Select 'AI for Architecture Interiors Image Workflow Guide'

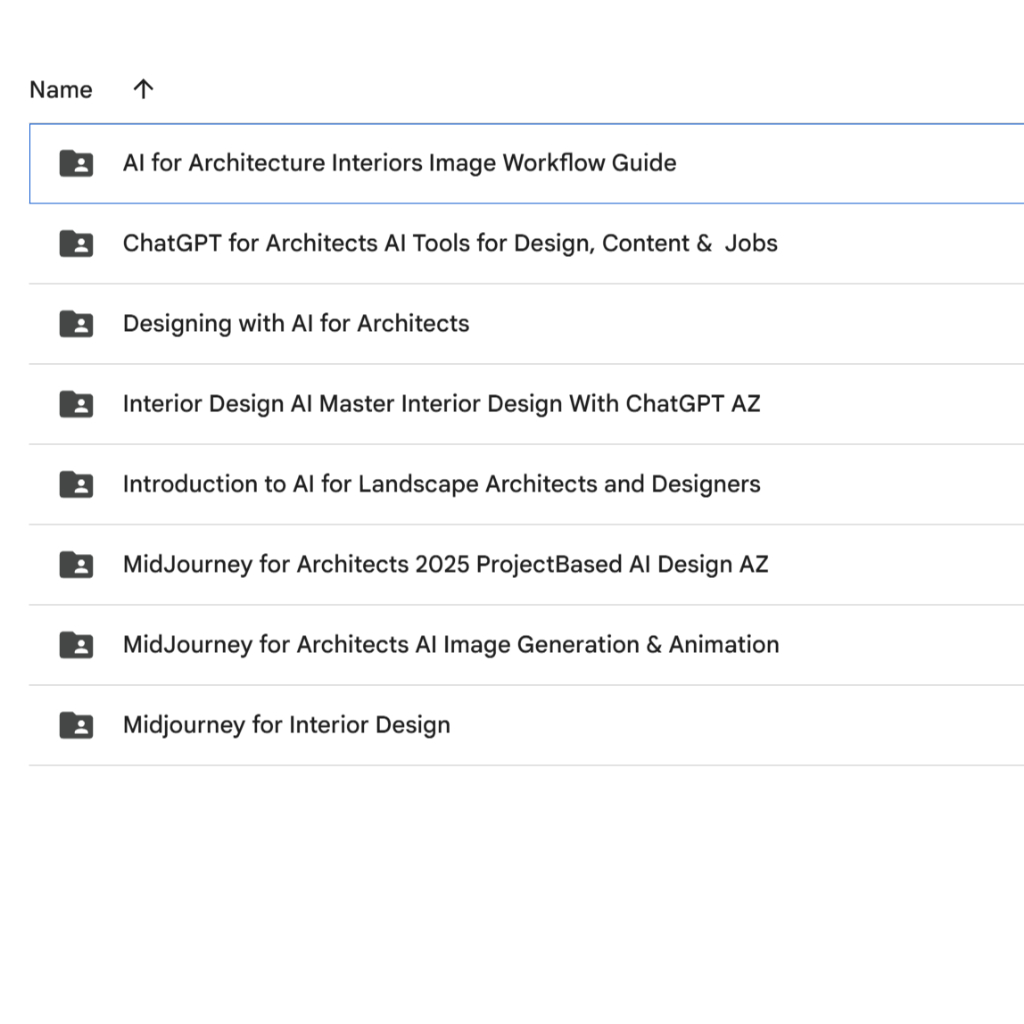click(x=400, y=163)
